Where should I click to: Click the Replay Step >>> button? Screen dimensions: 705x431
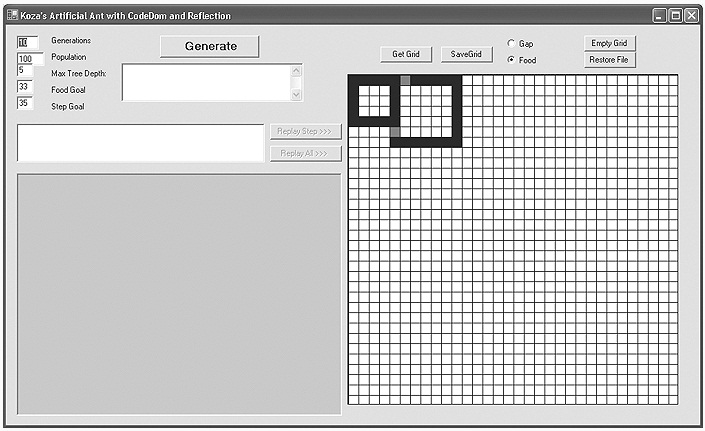[305, 132]
